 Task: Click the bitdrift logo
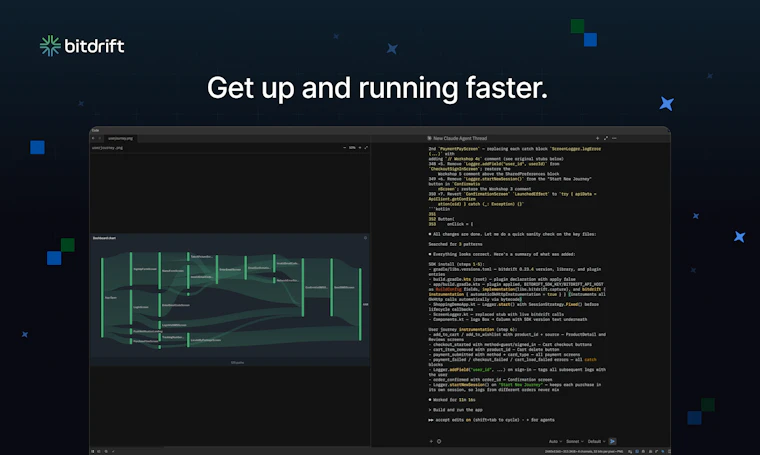coord(82,46)
